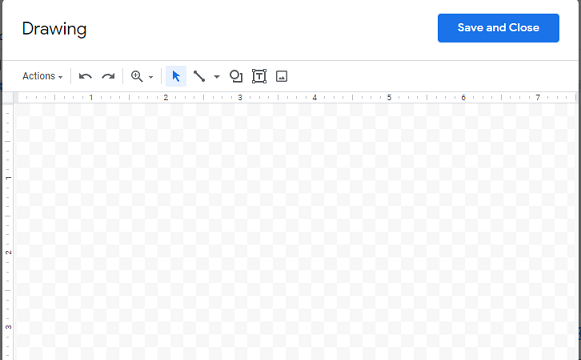Expand the zoom options dropdown arrow

coord(151,77)
